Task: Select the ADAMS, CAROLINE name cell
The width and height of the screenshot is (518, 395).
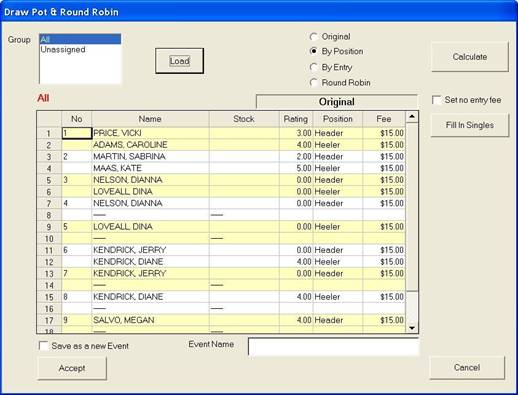Action: (150, 145)
